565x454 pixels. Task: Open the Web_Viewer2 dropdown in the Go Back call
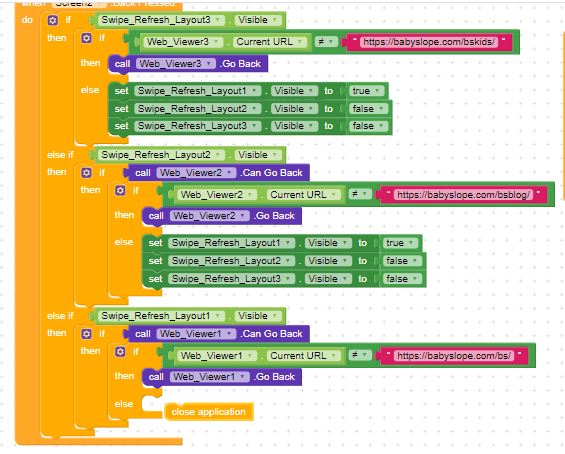[210, 216]
